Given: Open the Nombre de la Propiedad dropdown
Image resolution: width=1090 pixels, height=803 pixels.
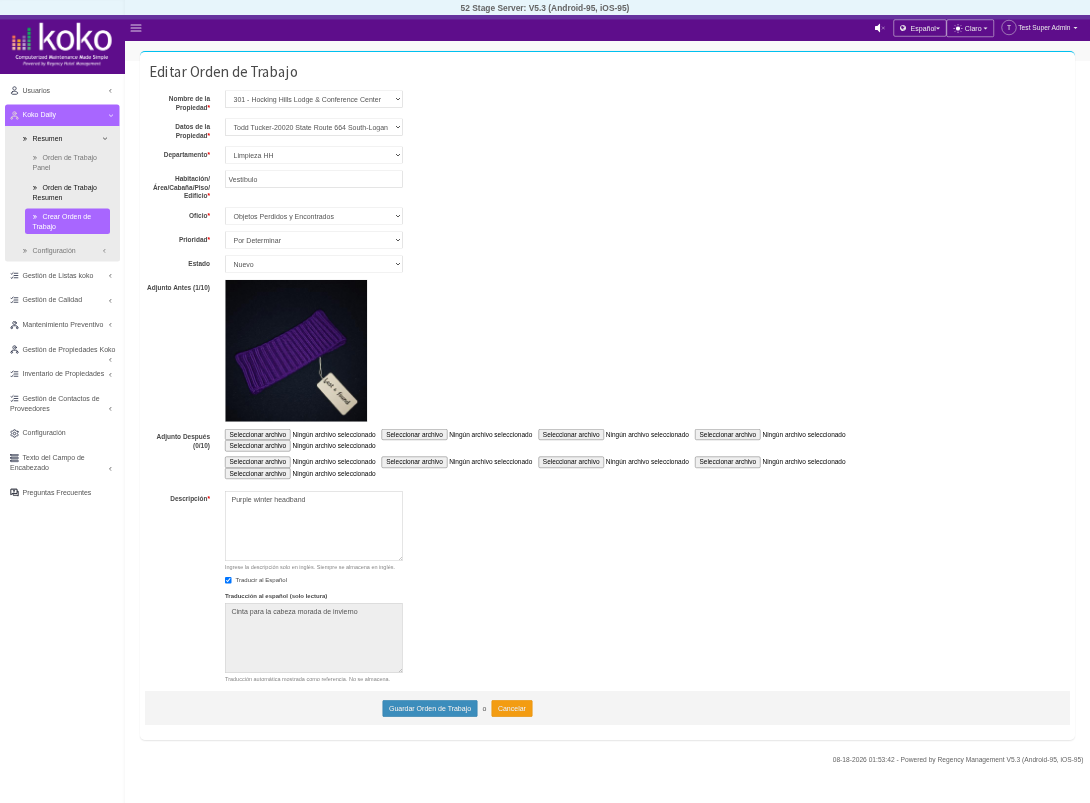Looking at the screenshot, I should [x=314, y=99].
